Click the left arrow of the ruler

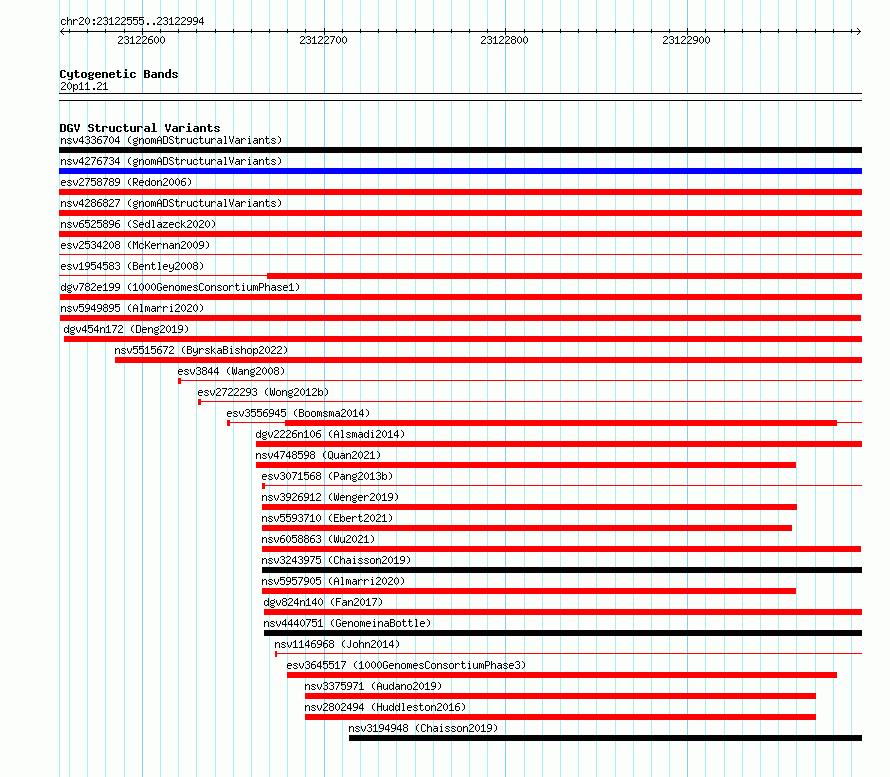pos(63,32)
